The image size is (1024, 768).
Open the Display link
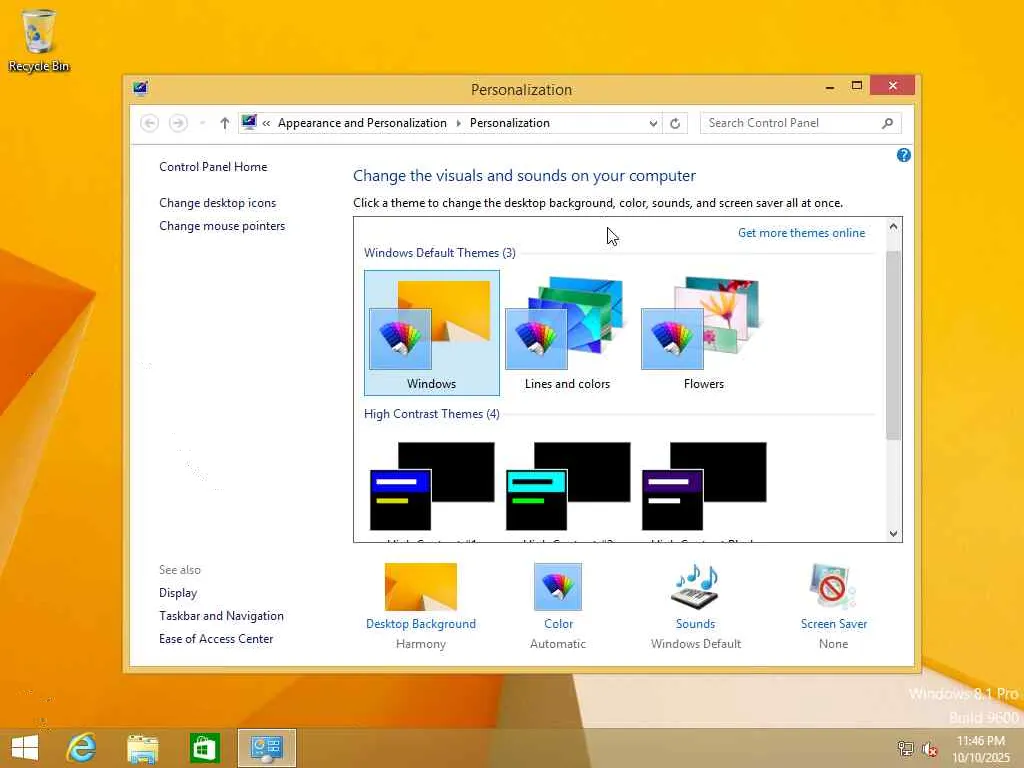click(178, 592)
